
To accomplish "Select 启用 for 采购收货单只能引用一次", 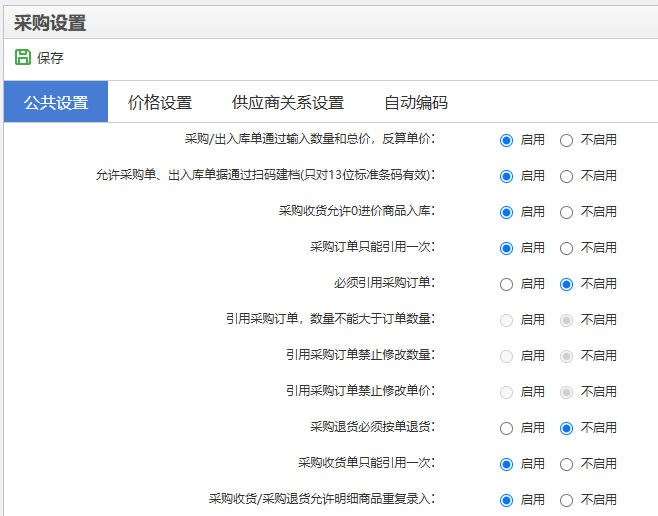I will (507, 464).
